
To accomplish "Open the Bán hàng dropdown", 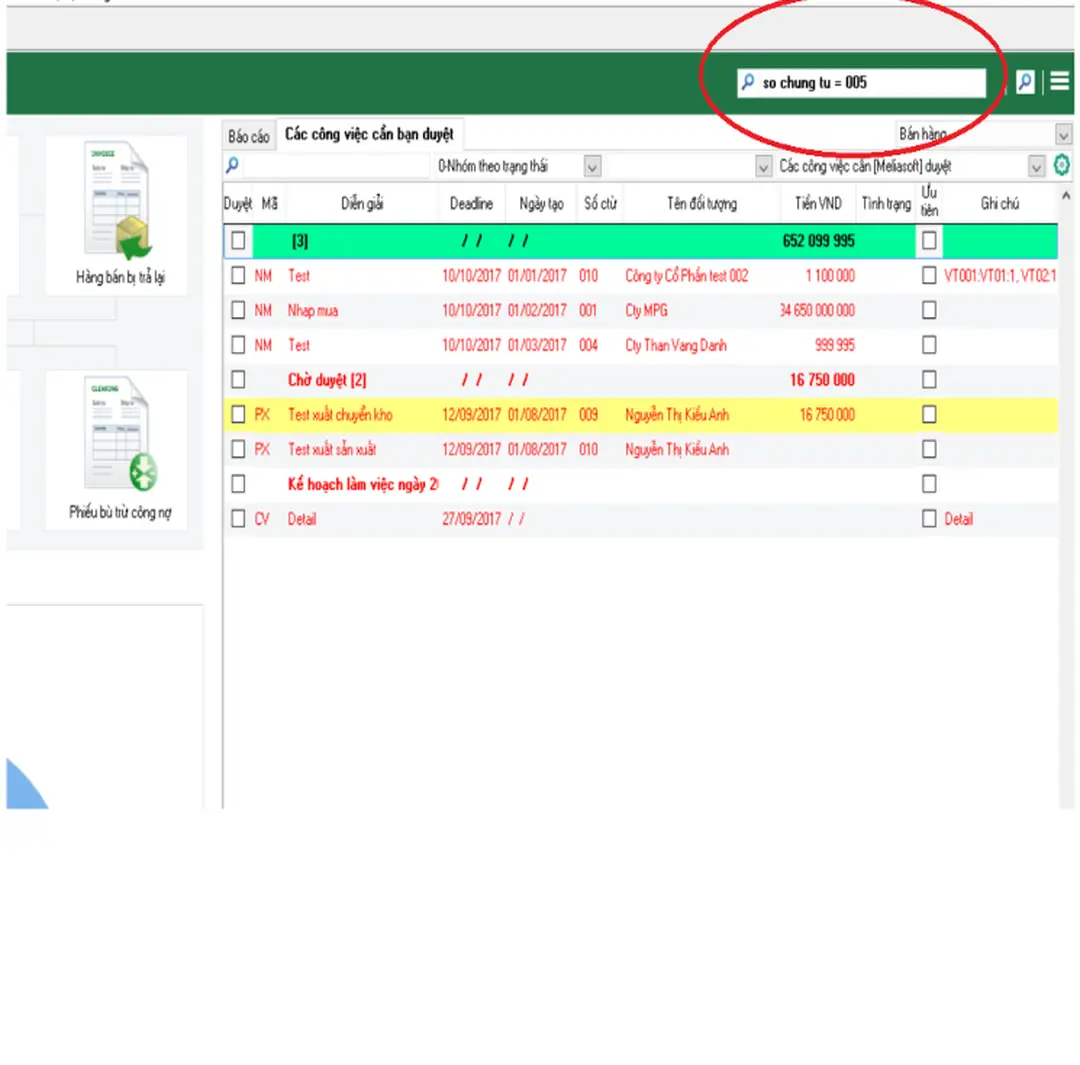I will pos(1063,134).
